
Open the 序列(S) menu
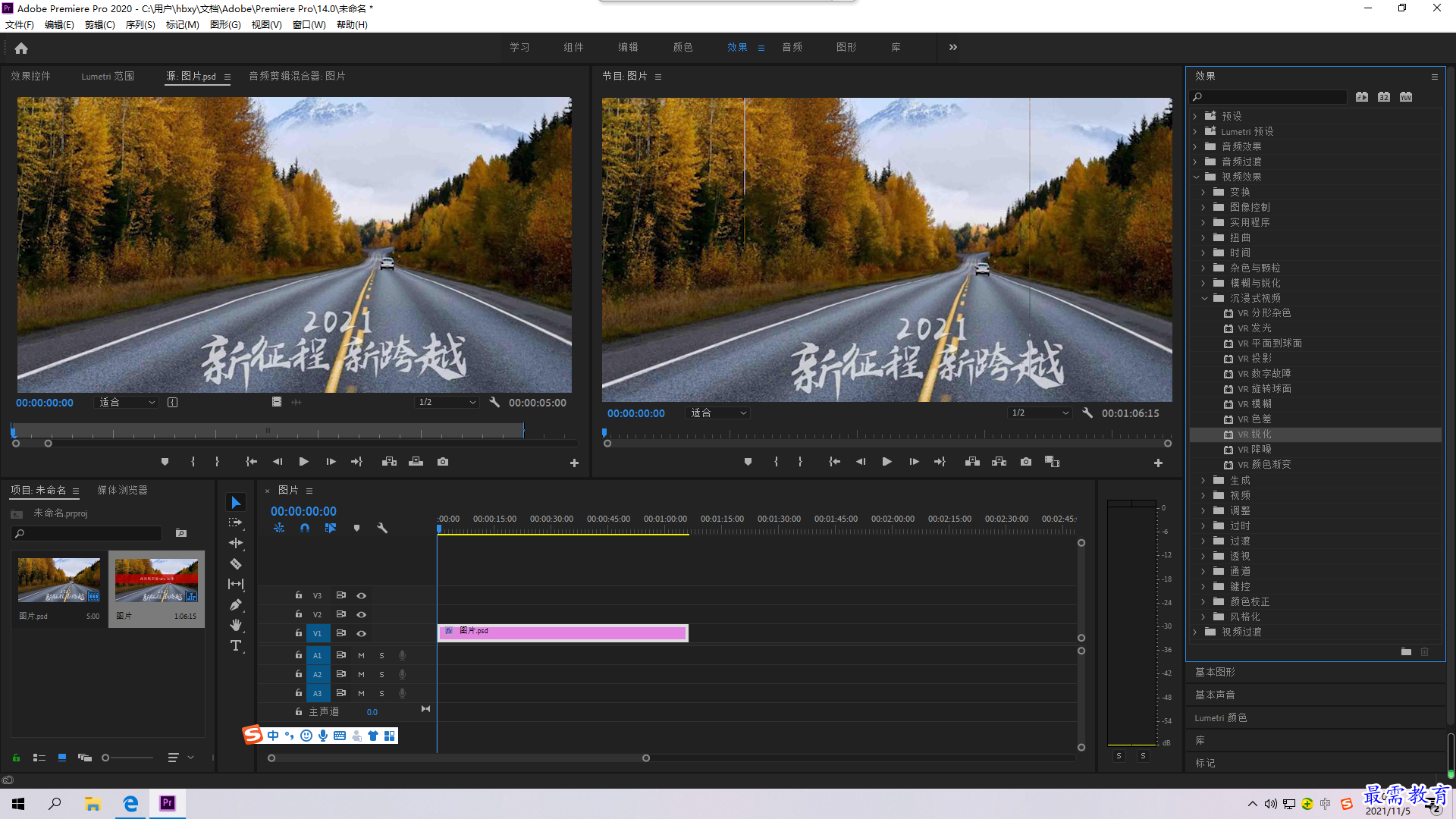click(140, 25)
